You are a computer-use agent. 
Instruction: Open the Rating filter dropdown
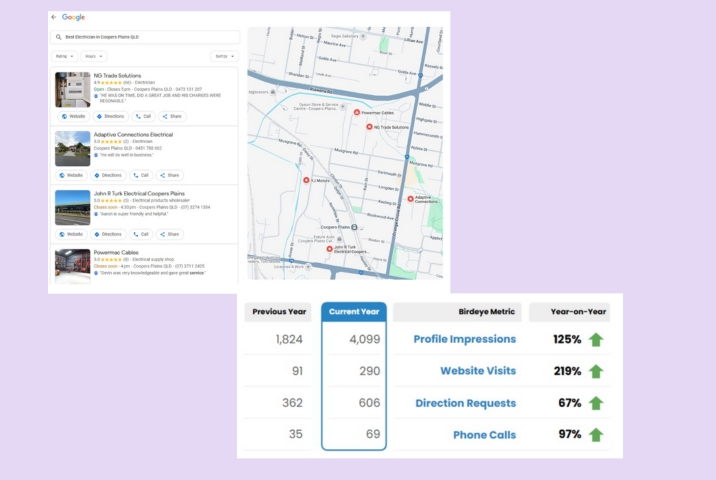(64, 56)
